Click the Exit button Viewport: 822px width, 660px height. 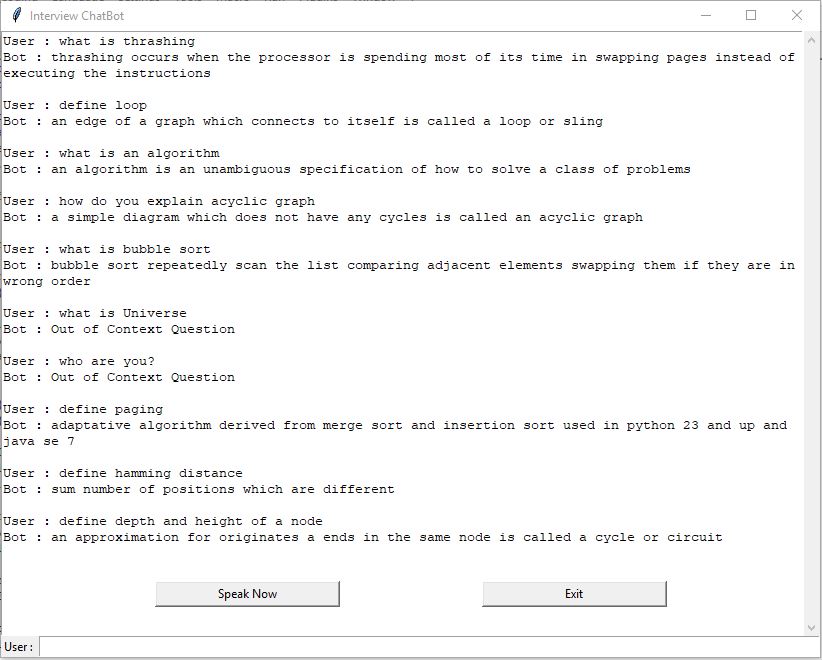[x=574, y=594]
